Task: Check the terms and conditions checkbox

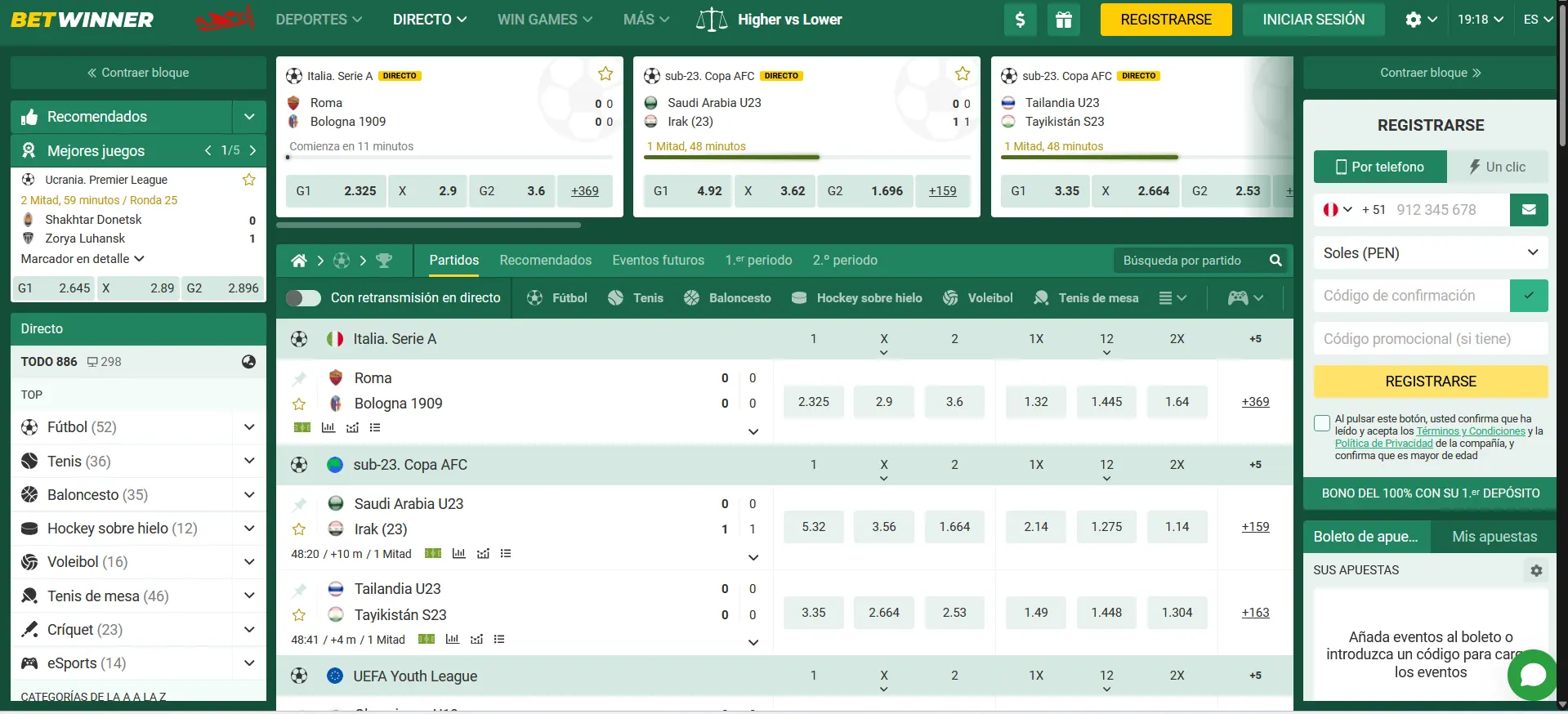Action: pos(1322,423)
